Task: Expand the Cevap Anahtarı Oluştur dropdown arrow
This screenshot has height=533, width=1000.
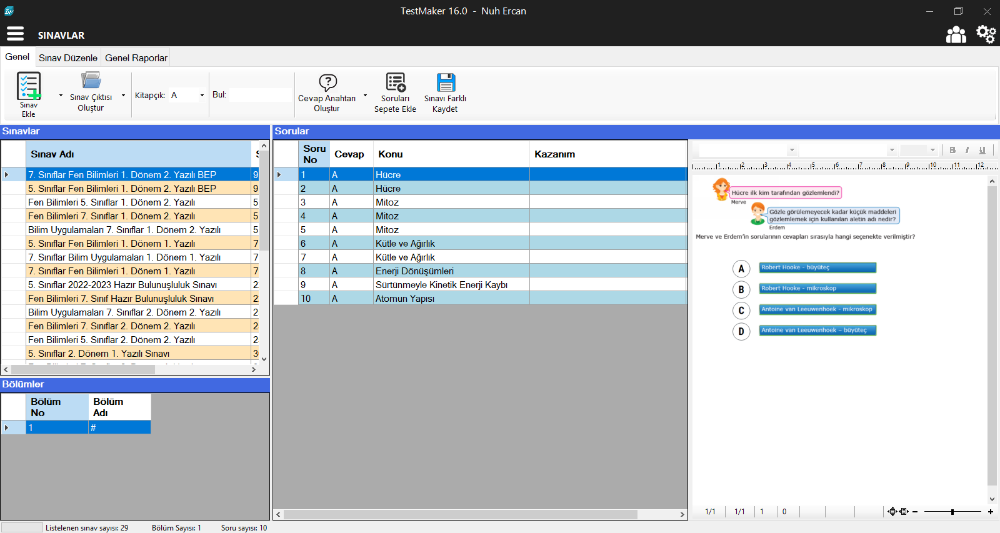Action: point(365,96)
